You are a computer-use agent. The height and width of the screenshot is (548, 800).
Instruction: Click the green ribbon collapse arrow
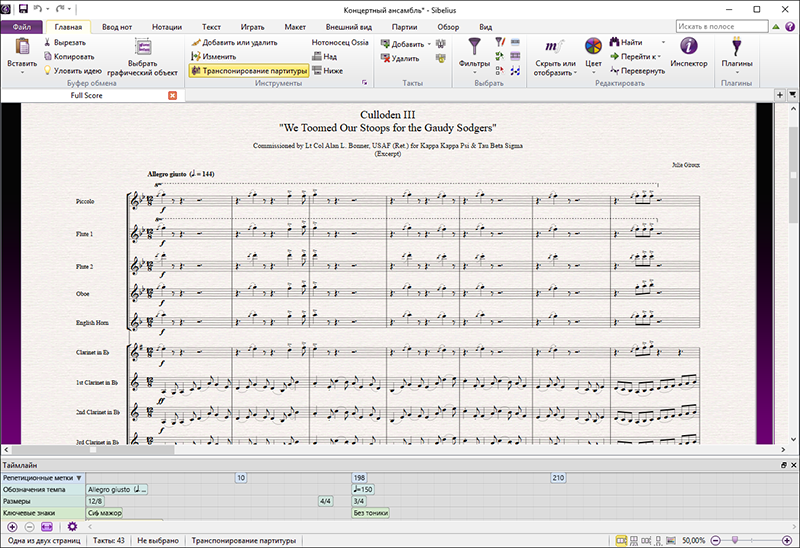coord(776,27)
